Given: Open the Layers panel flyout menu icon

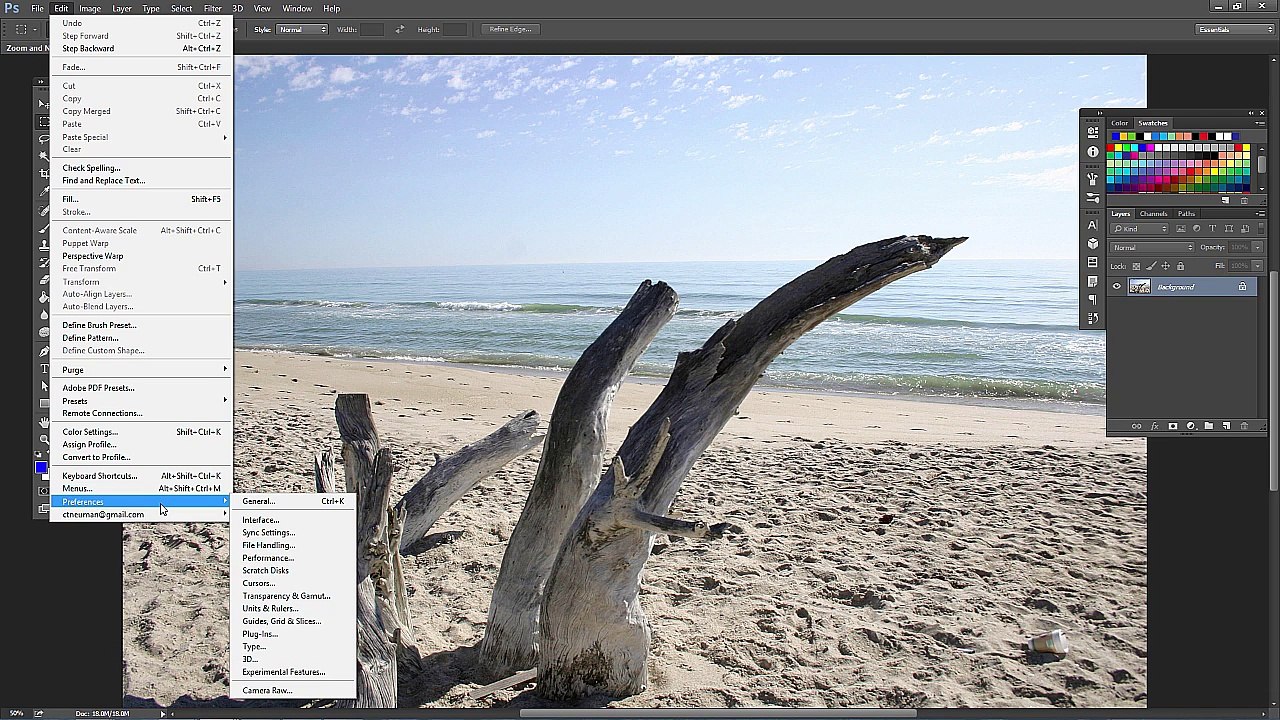Looking at the screenshot, I should 1260,213.
